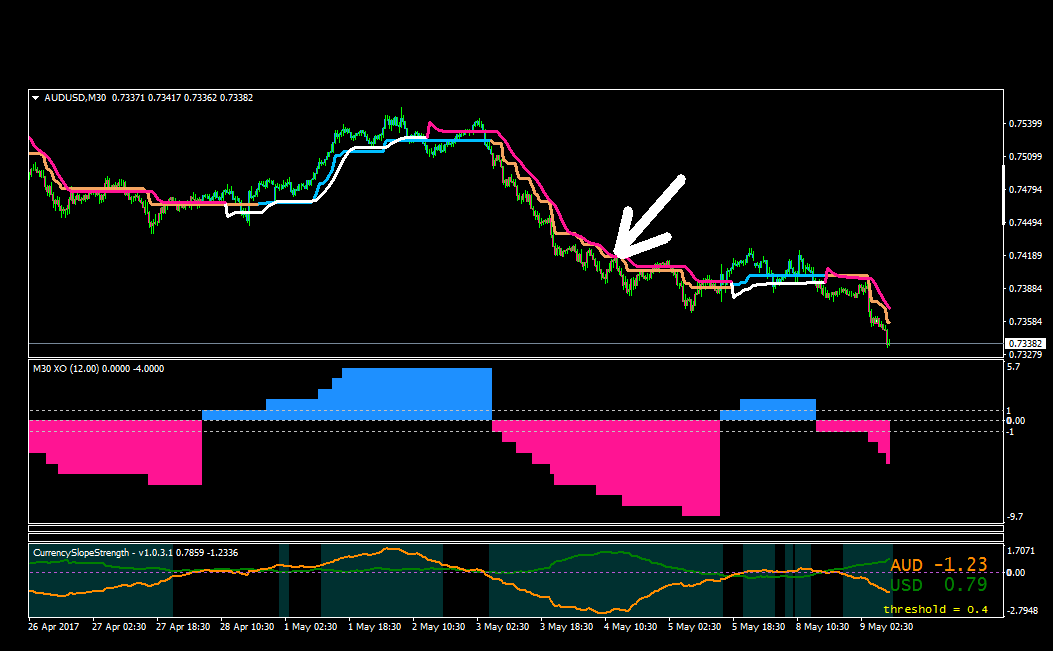Click the large blue XO histogram block

(x=416, y=394)
